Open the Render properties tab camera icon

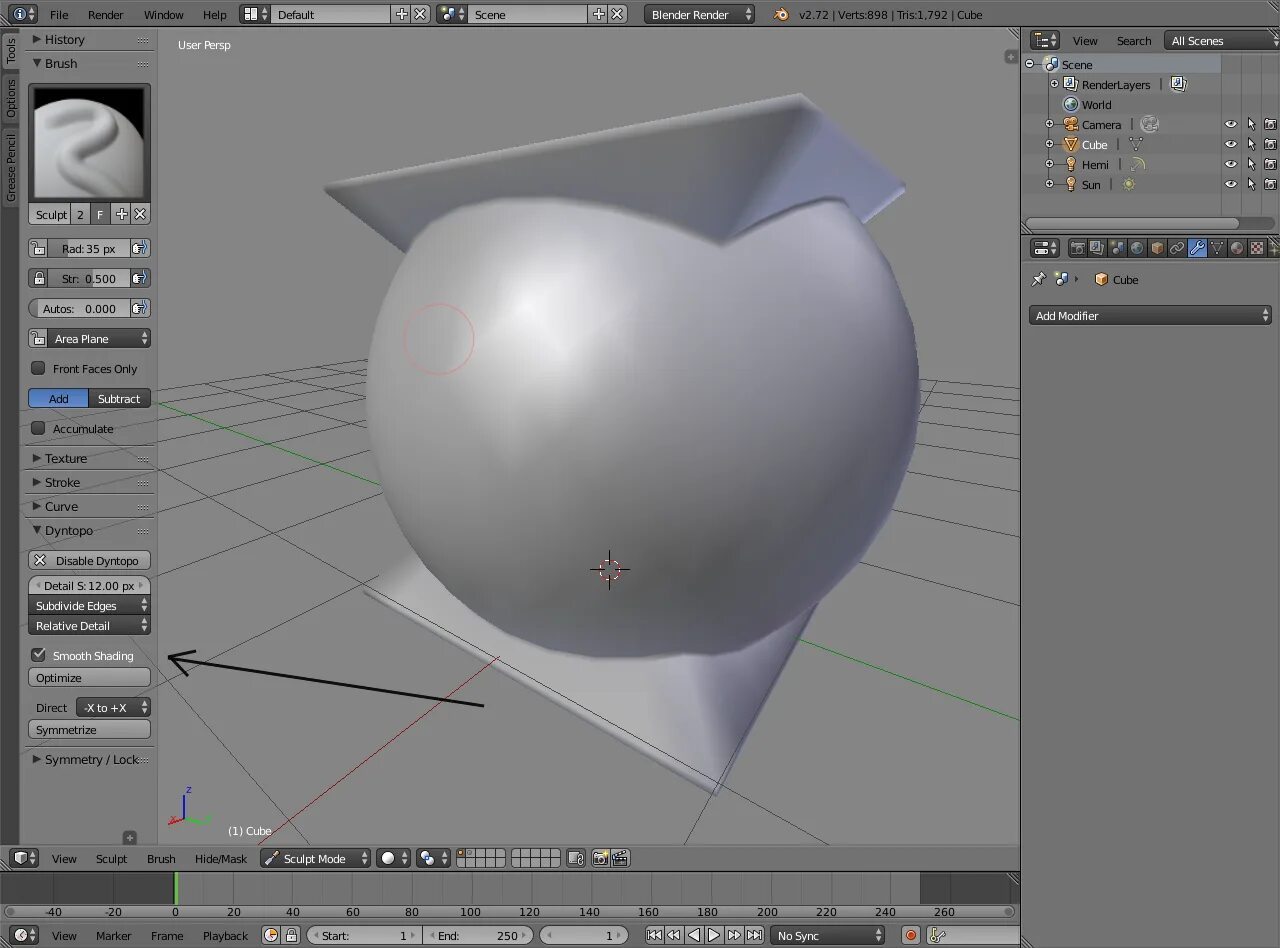coord(1078,248)
